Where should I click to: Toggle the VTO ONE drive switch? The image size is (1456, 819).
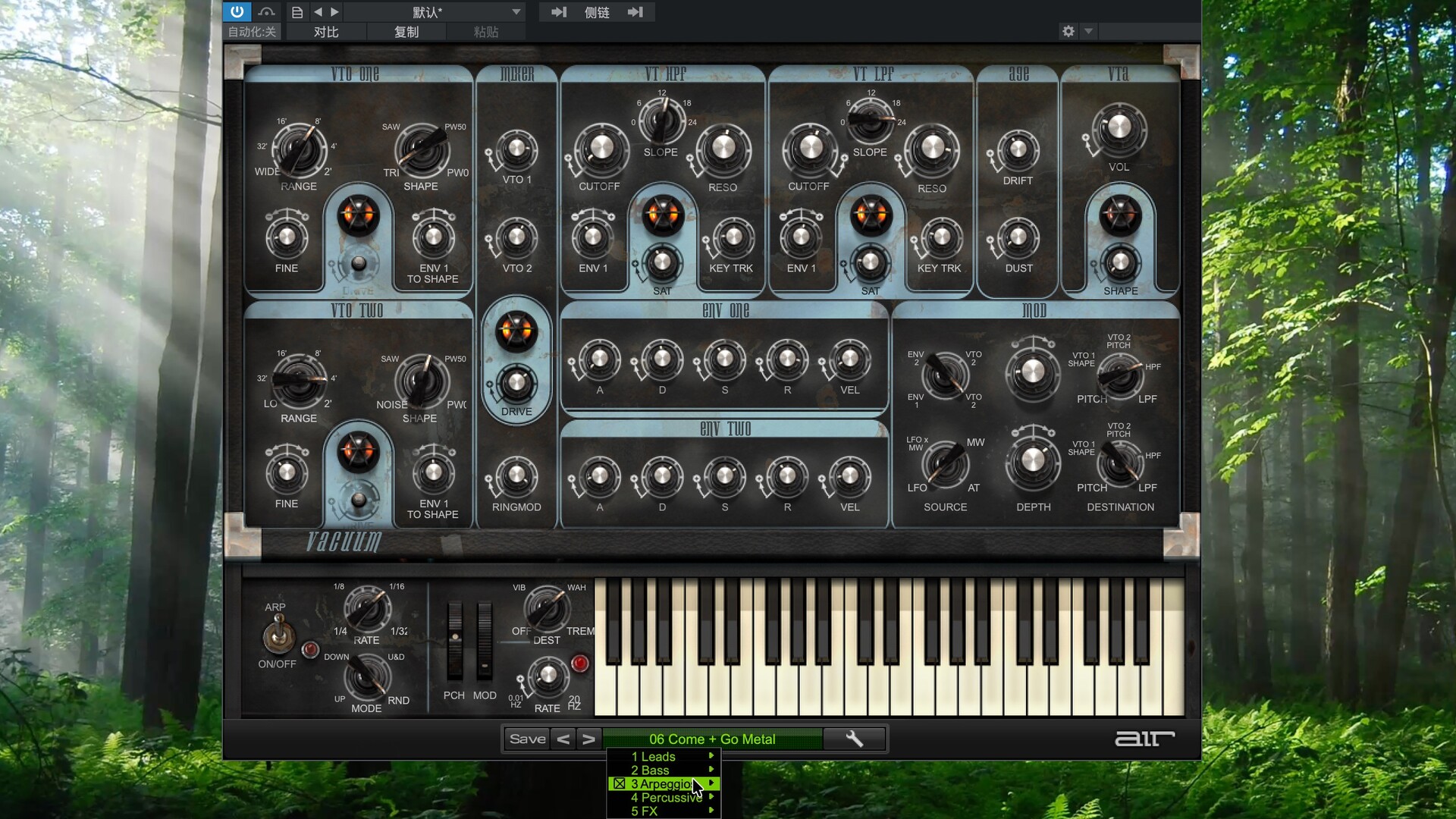tap(358, 264)
